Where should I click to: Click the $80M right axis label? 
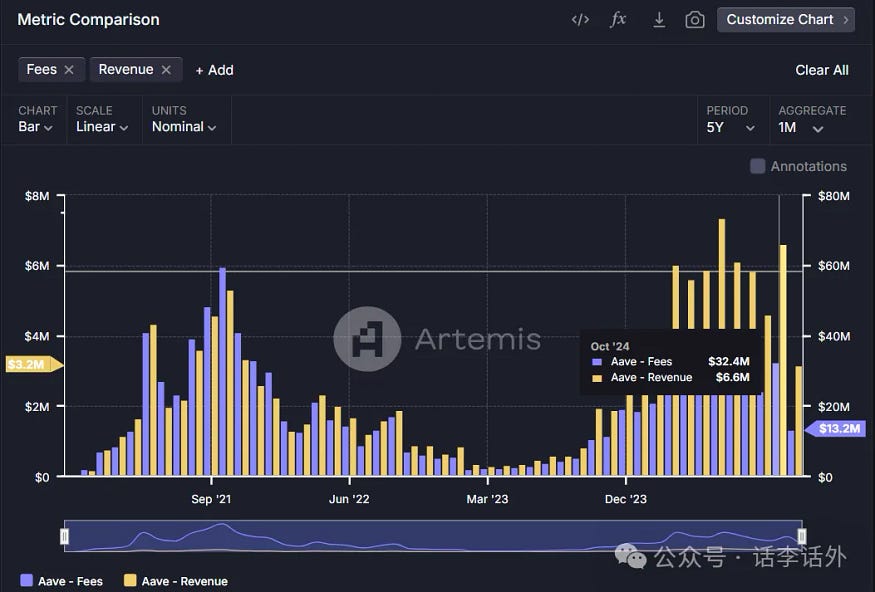coord(834,196)
